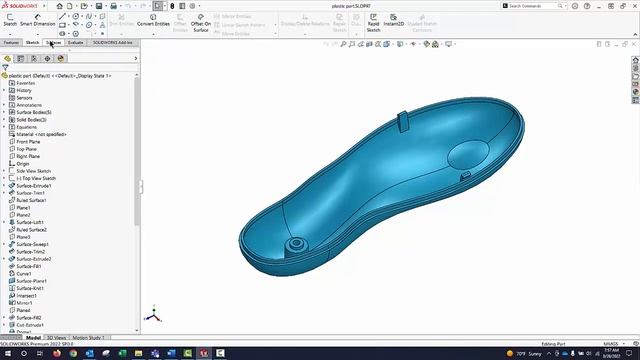Open the 3D Views bottom tab
This screenshot has width=640, height=360.
[x=56, y=338]
